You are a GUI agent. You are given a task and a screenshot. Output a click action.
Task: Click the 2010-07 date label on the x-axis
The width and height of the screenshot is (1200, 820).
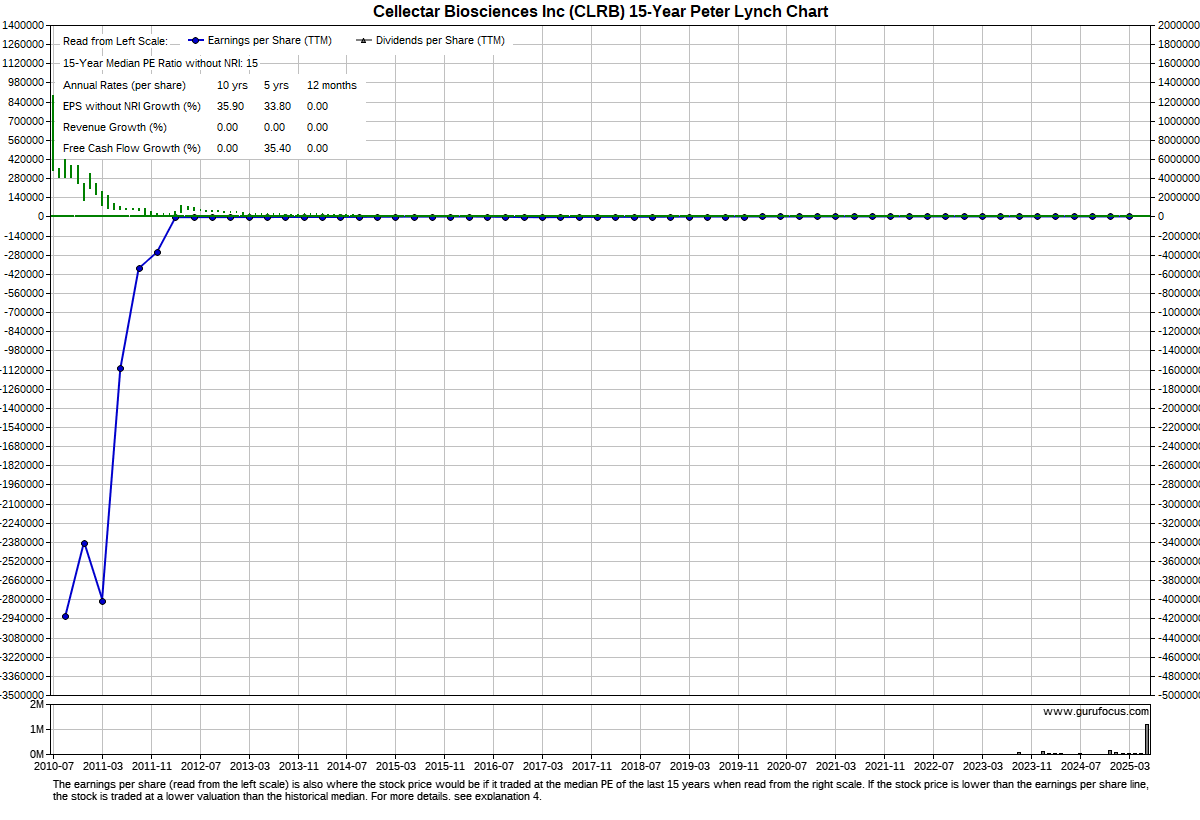[53, 765]
